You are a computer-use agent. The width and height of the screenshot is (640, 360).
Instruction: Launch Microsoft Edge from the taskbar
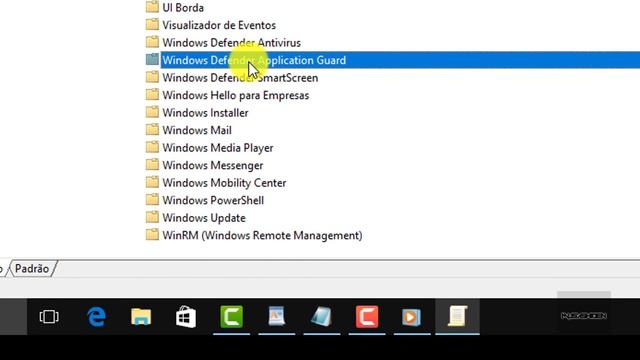(x=96, y=317)
